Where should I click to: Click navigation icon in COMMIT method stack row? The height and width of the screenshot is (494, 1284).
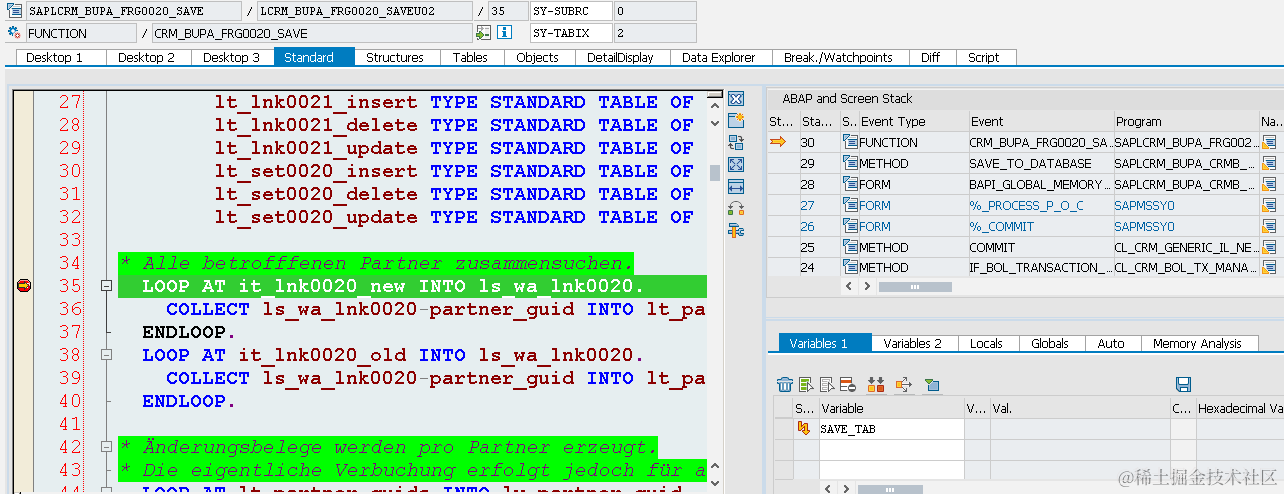click(x=1269, y=247)
